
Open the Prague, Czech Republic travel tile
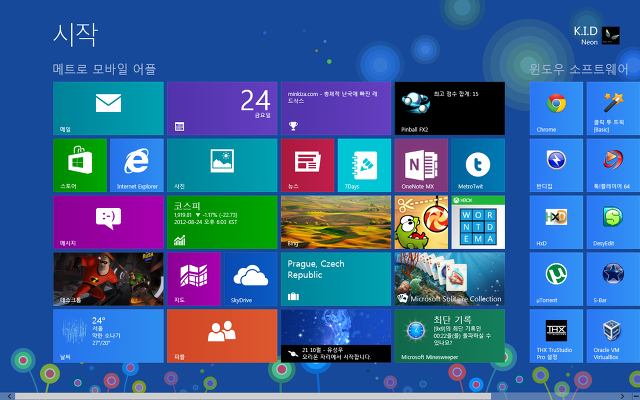[x=336, y=279]
